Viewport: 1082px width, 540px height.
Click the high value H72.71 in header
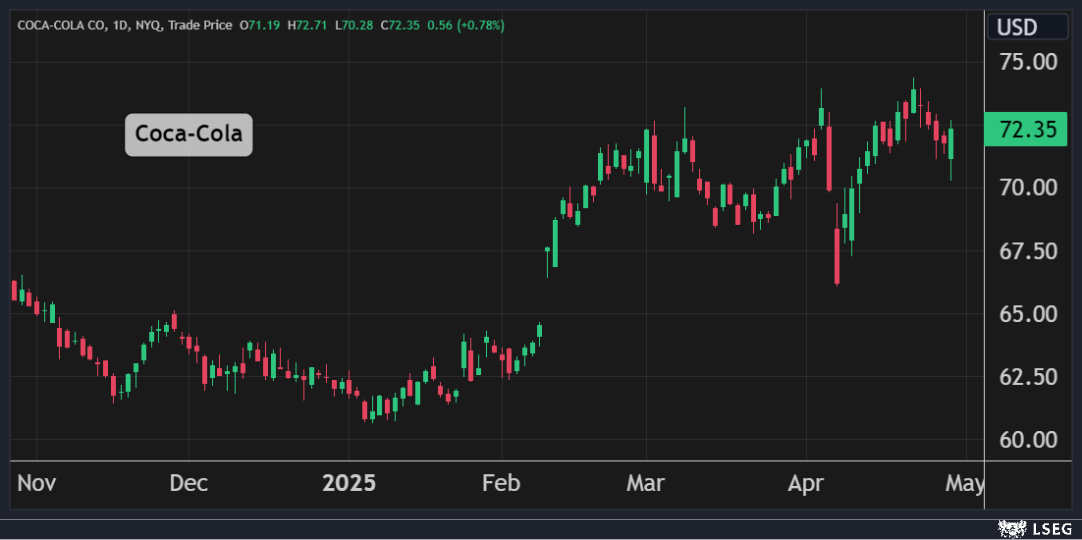[x=306, y=24]
